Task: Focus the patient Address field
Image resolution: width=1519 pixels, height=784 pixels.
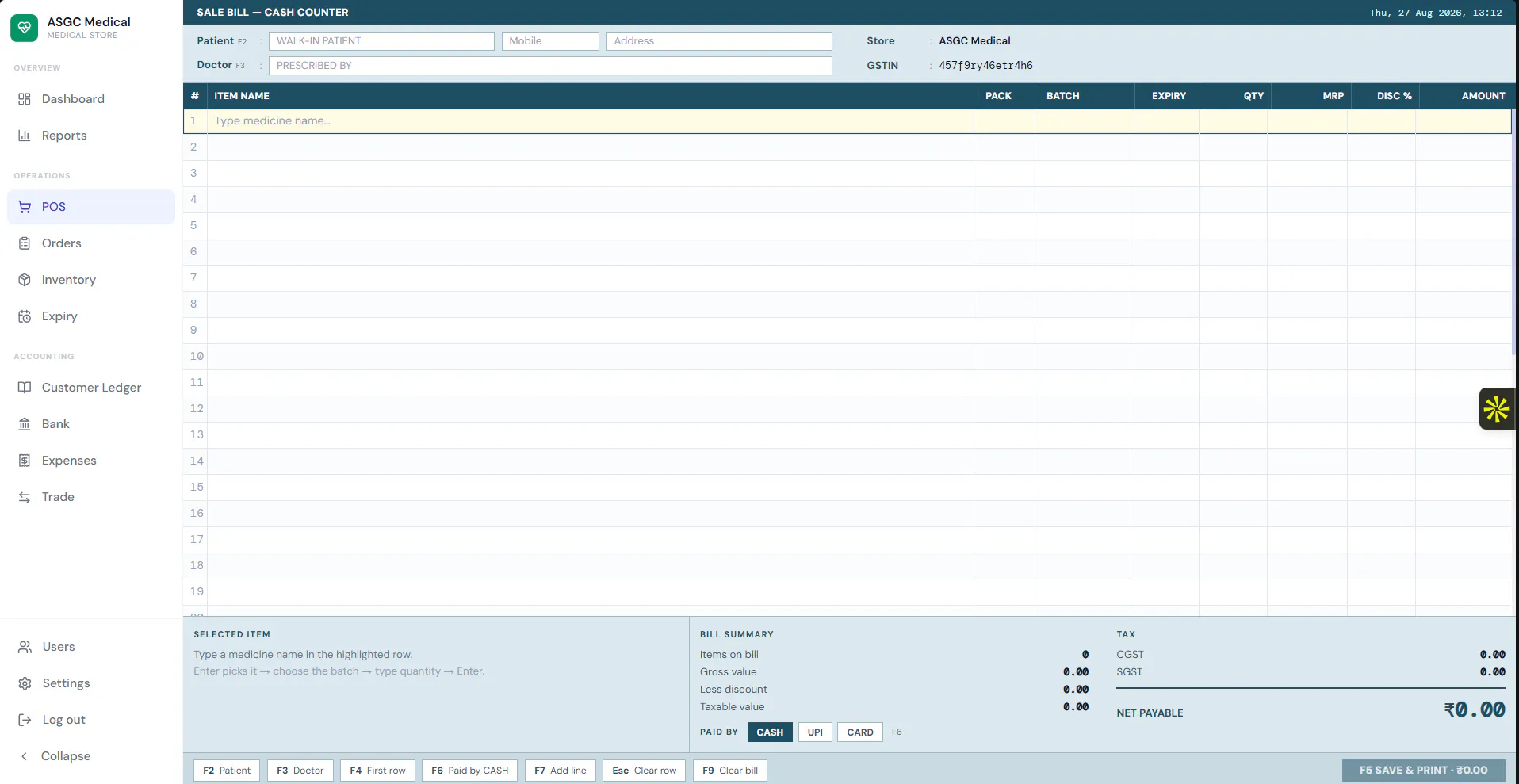Action: (x=719, y=41)
